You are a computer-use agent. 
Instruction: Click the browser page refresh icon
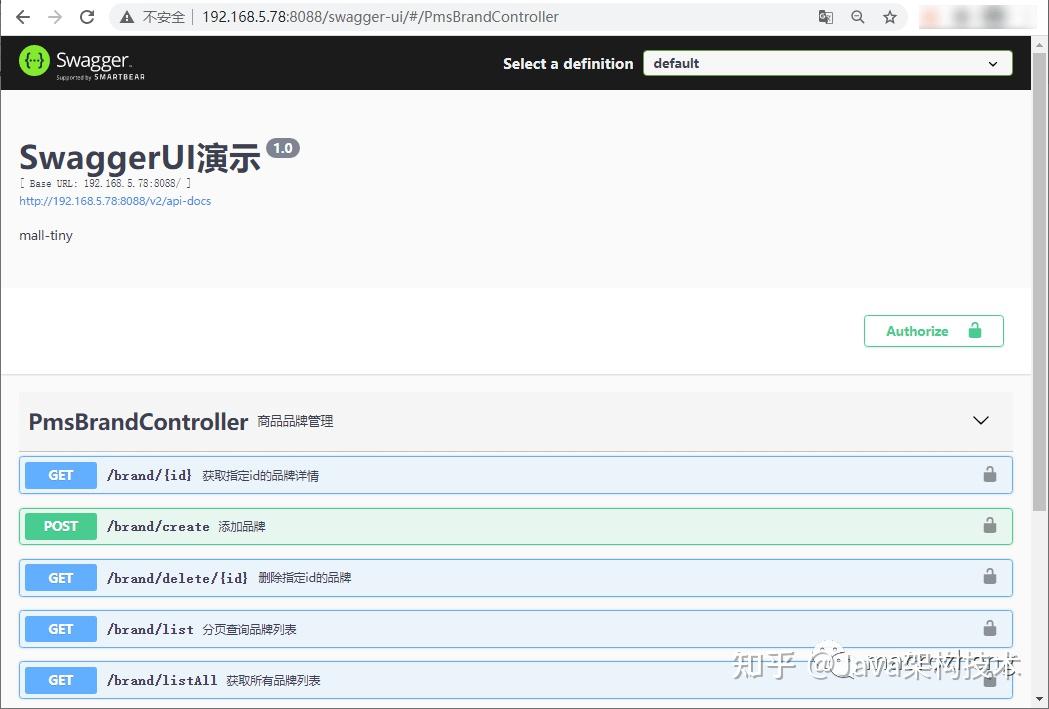pyautogui.click(x=87, y=17)
